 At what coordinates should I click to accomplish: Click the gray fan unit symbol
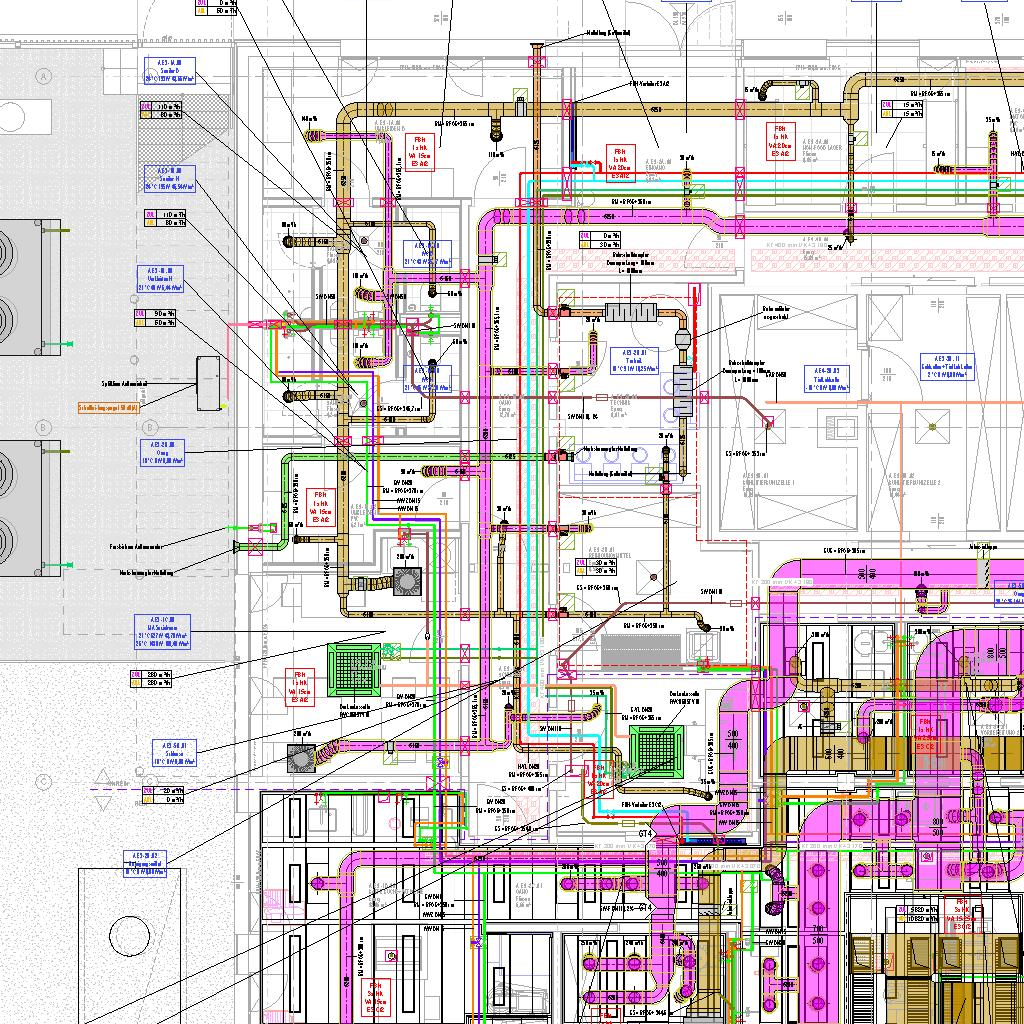tap(407, 581)
